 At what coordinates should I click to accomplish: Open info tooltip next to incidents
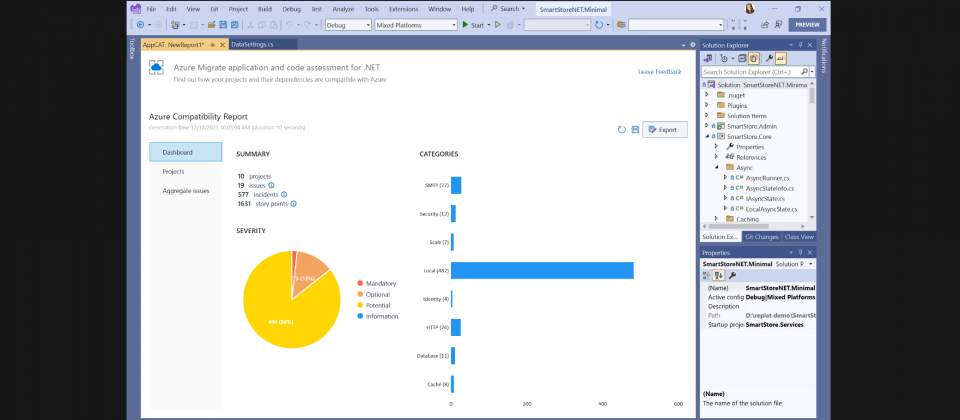coord(284,194)
